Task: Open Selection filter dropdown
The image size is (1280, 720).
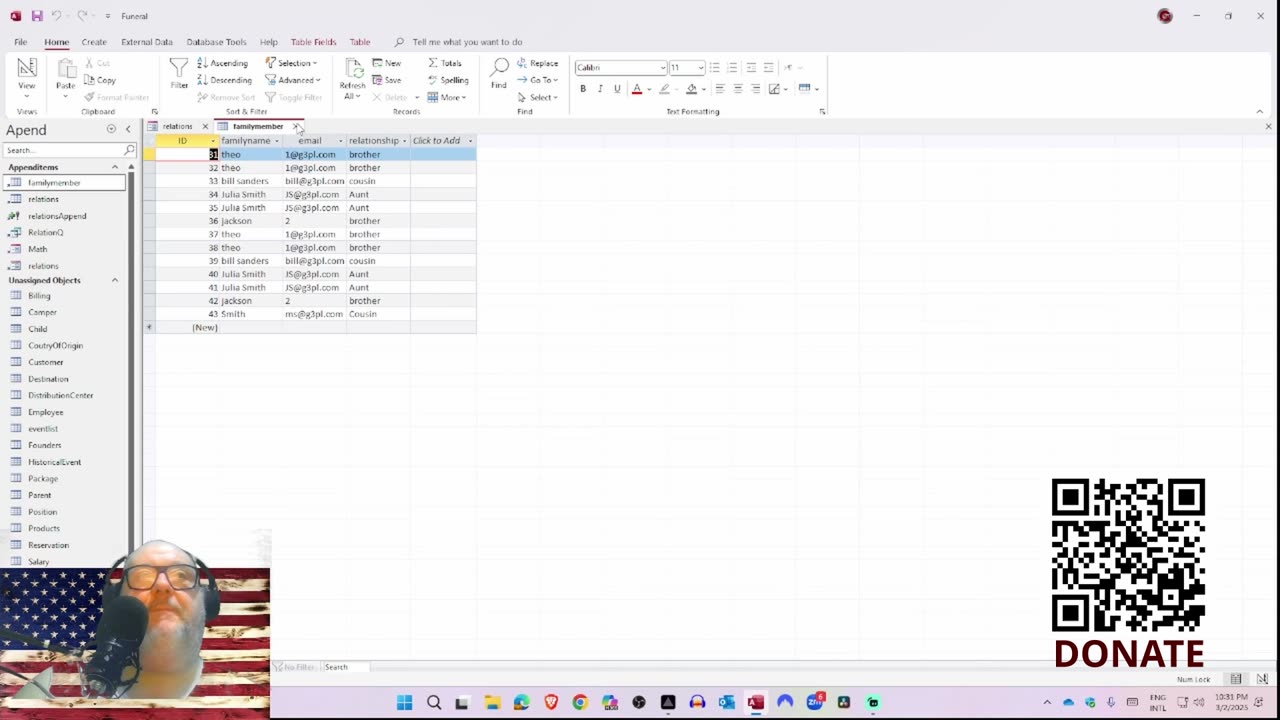Action: [292, 63]
